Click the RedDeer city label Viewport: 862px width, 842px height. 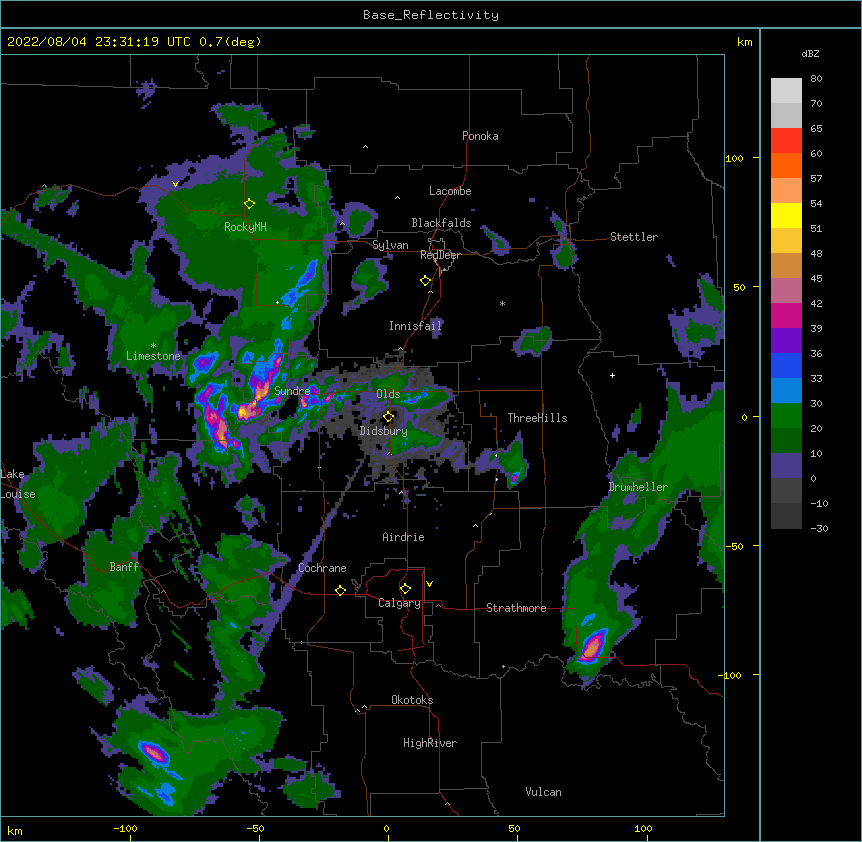(440, 255)
